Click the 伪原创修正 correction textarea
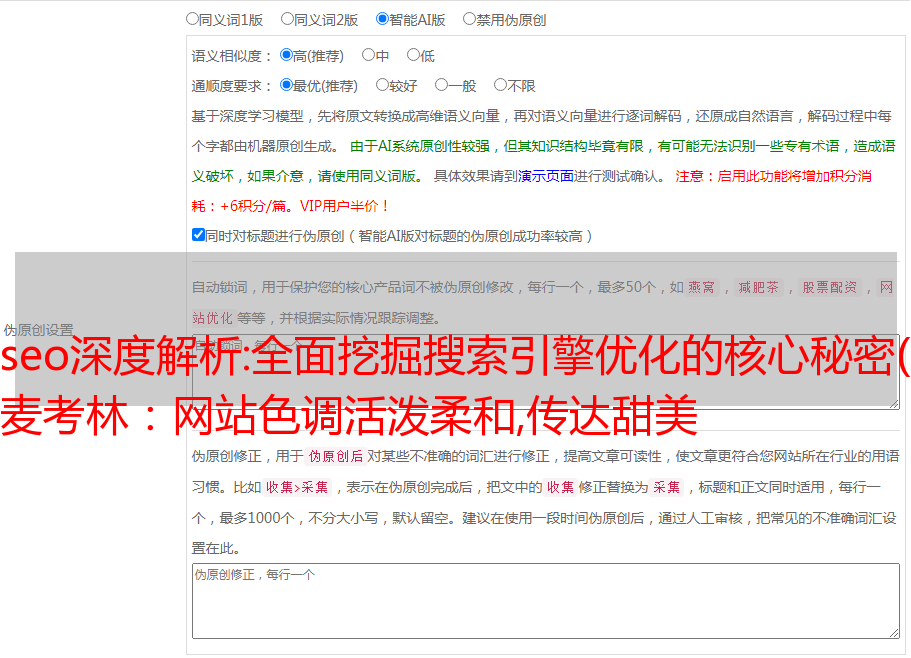911x658 pixels. [546, 601]
